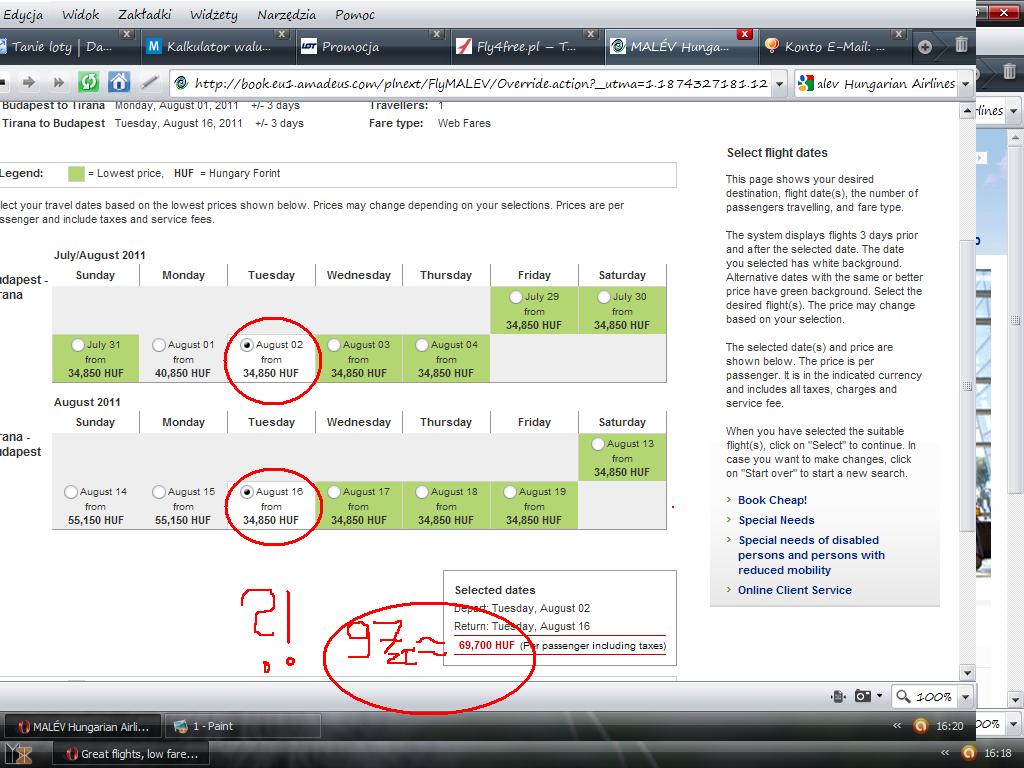This screenshot has width=1024, height=768.
Task: Click the fast-forward double arrow icon
Action: pos(59,82)
